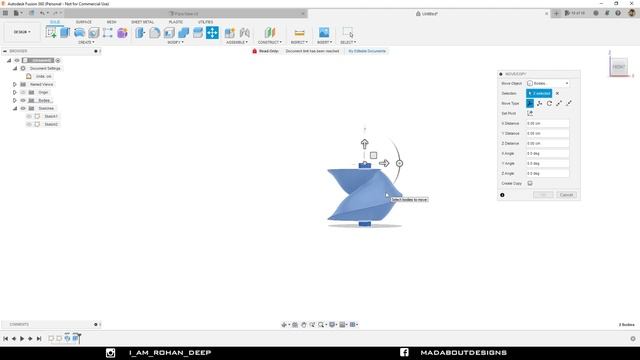Choose Rotate move type
Screen dimensions: 640x360
(549, 103)
